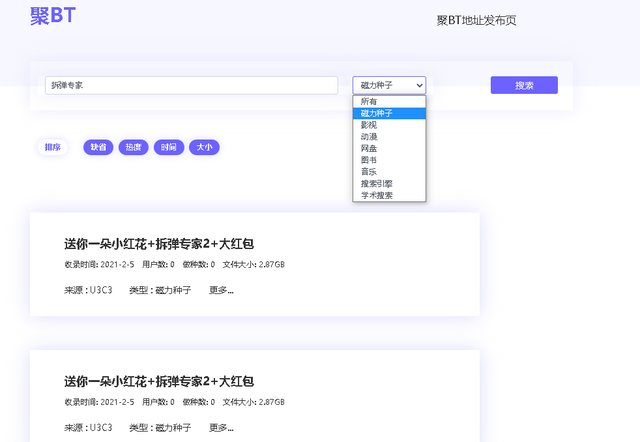Choose 所有 in the category list

point(389,101)
